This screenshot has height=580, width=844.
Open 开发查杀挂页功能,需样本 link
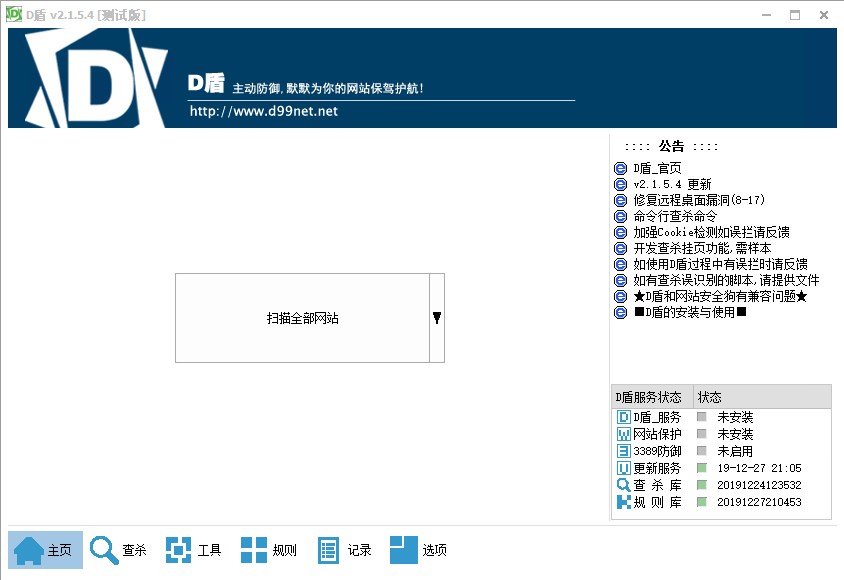(x=702, y=248)
